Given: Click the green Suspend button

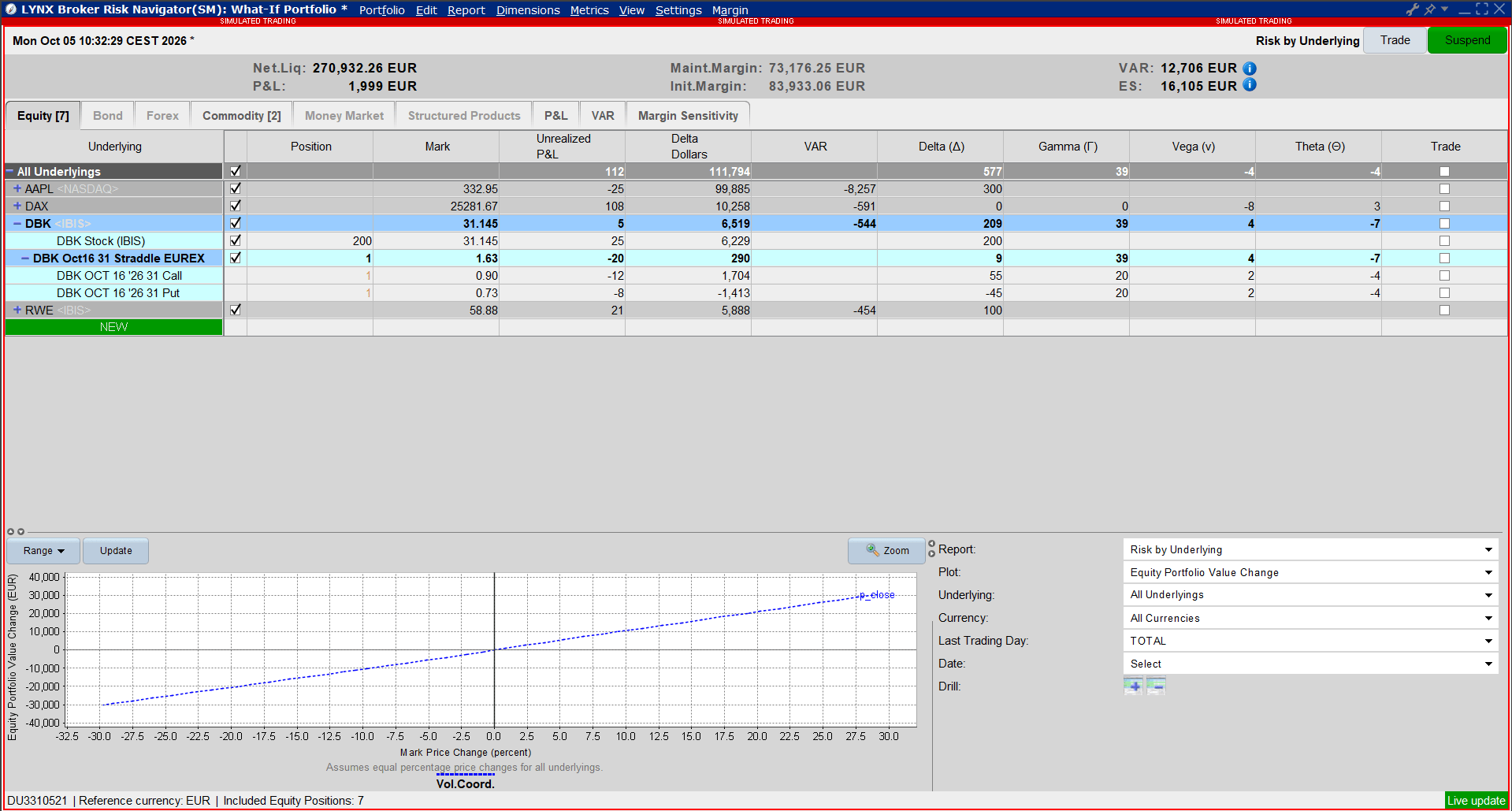Looking at the screenshot, I should coord(1467,40).
